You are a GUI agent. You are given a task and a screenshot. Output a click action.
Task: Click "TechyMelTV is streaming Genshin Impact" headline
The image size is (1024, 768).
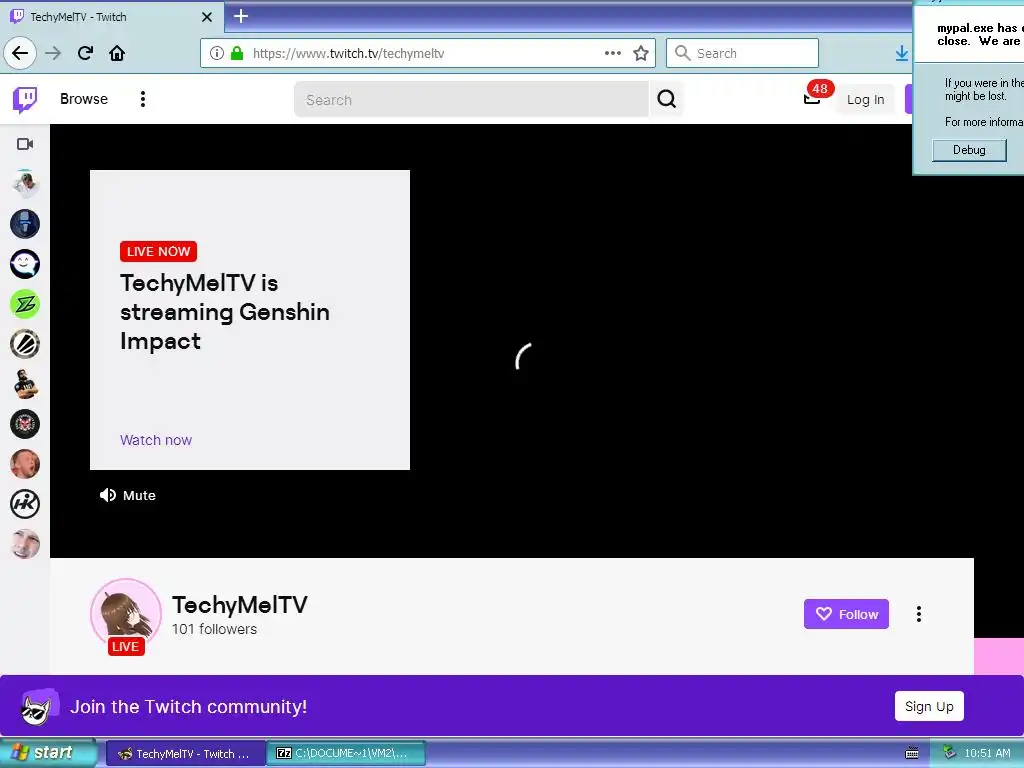(x=225, y=312)
